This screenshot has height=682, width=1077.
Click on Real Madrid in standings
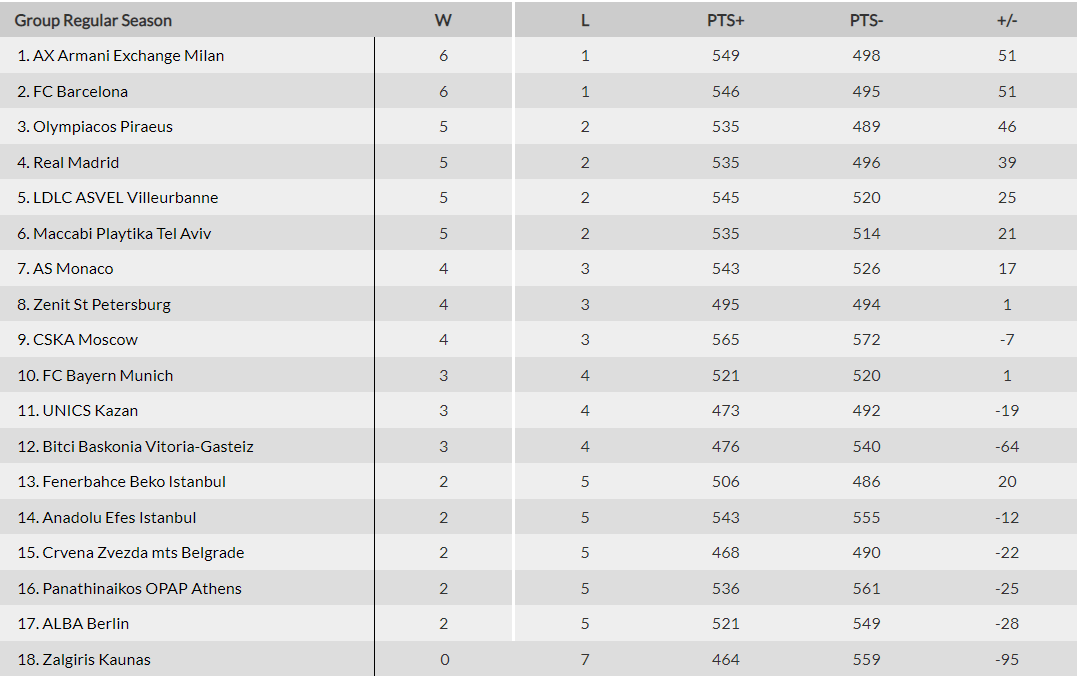pos(76,163)
